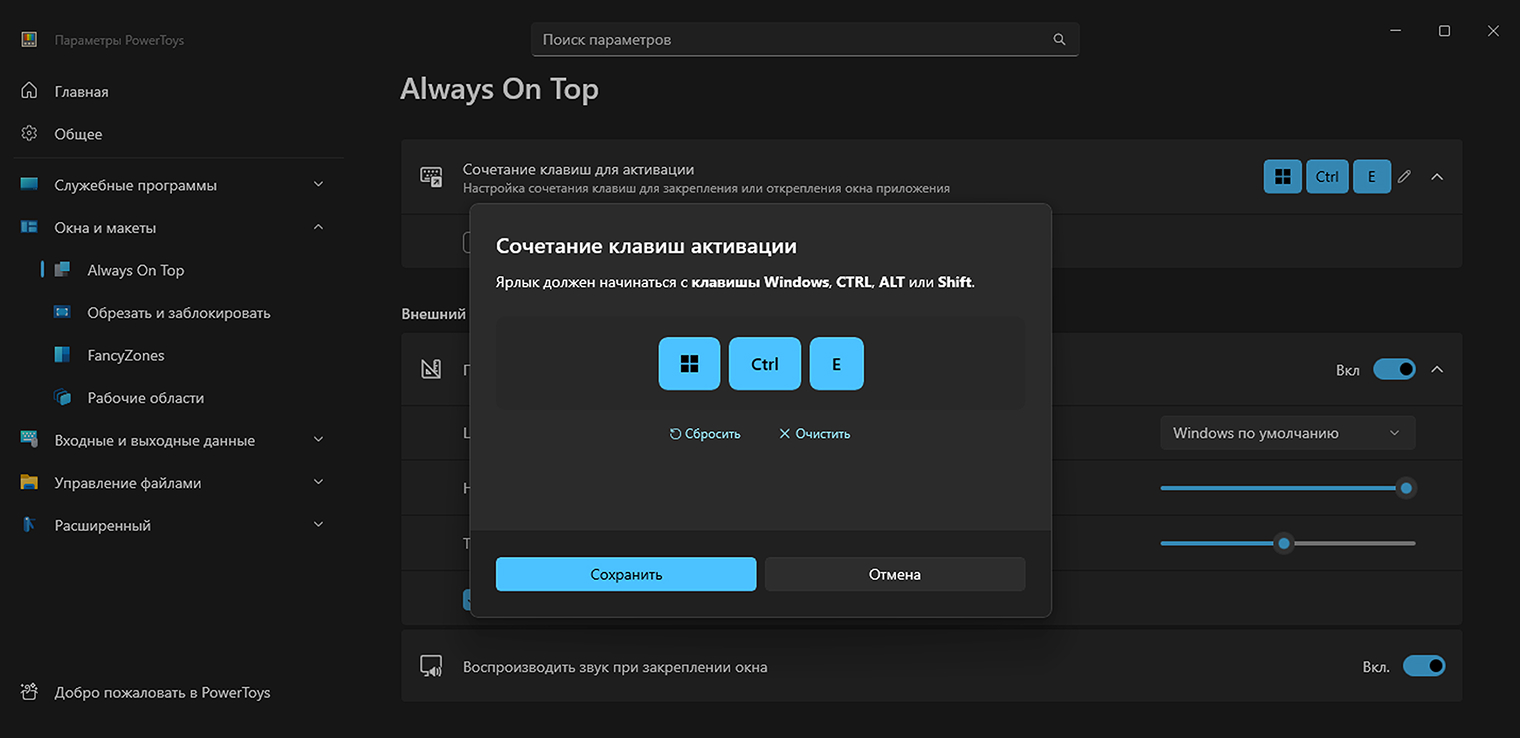
Task: Expand the Служебные программы section chevron
Action: point(318,185)
